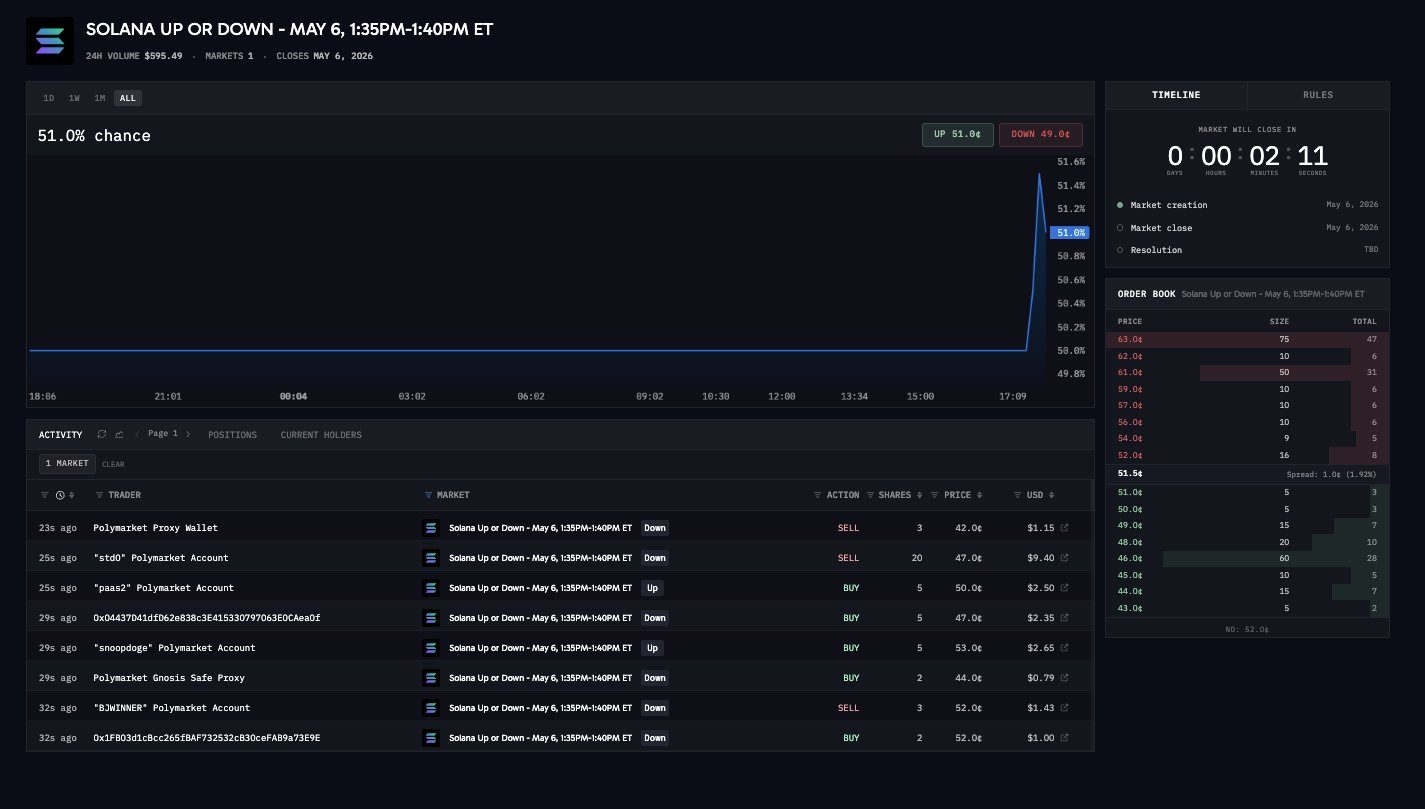Click the UP 51.0¢ button
The width and height of the screenshot is (1425, 809).
(x=958, y=135)
